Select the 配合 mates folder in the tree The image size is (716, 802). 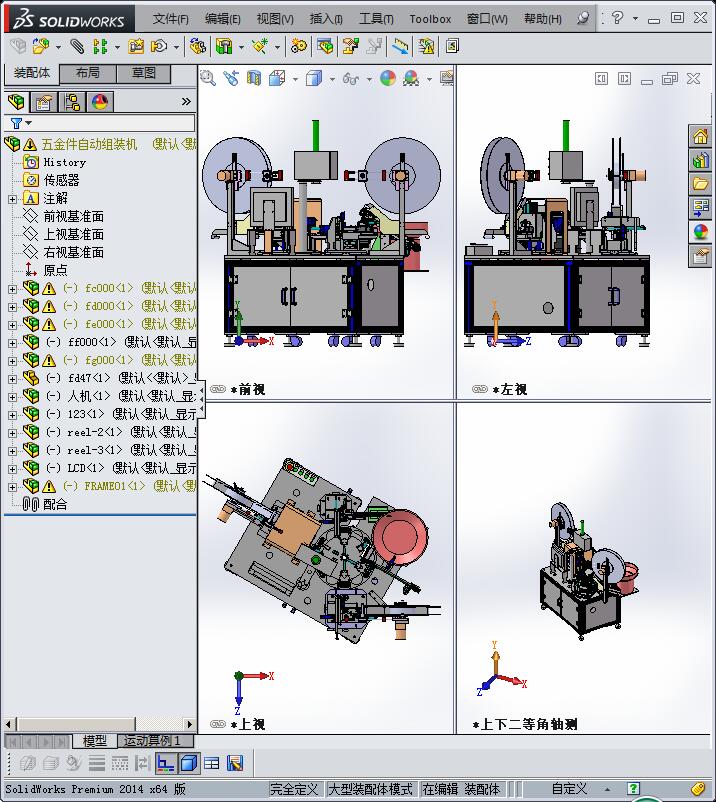pos(55,504)
